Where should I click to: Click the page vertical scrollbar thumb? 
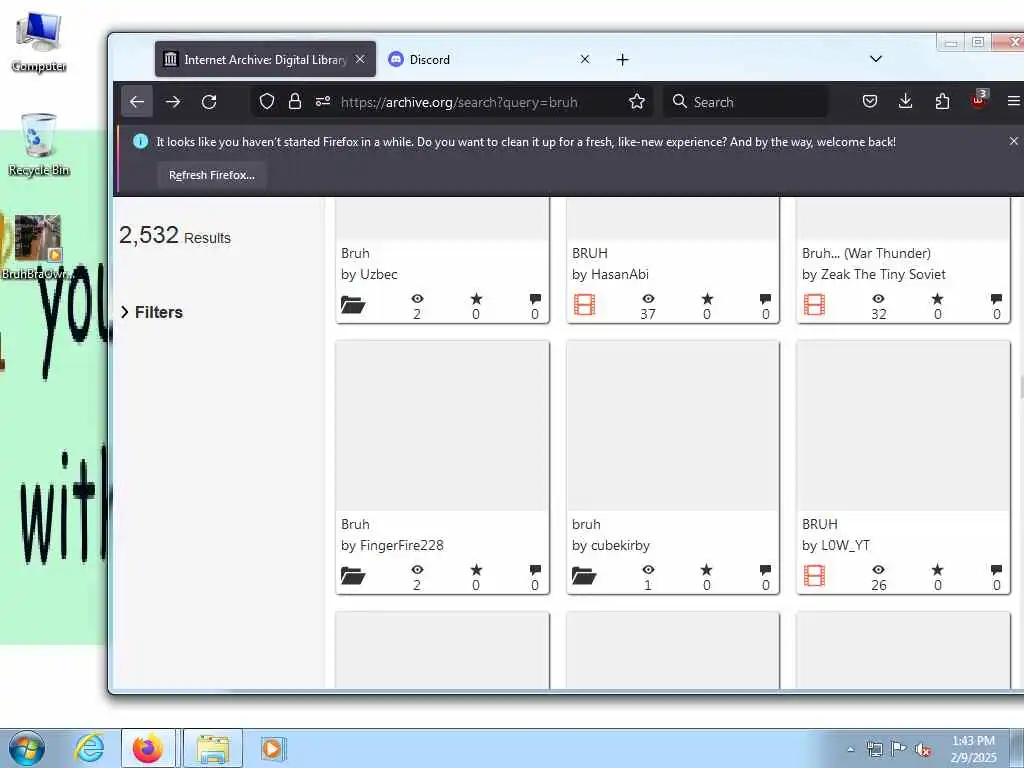1021,387
